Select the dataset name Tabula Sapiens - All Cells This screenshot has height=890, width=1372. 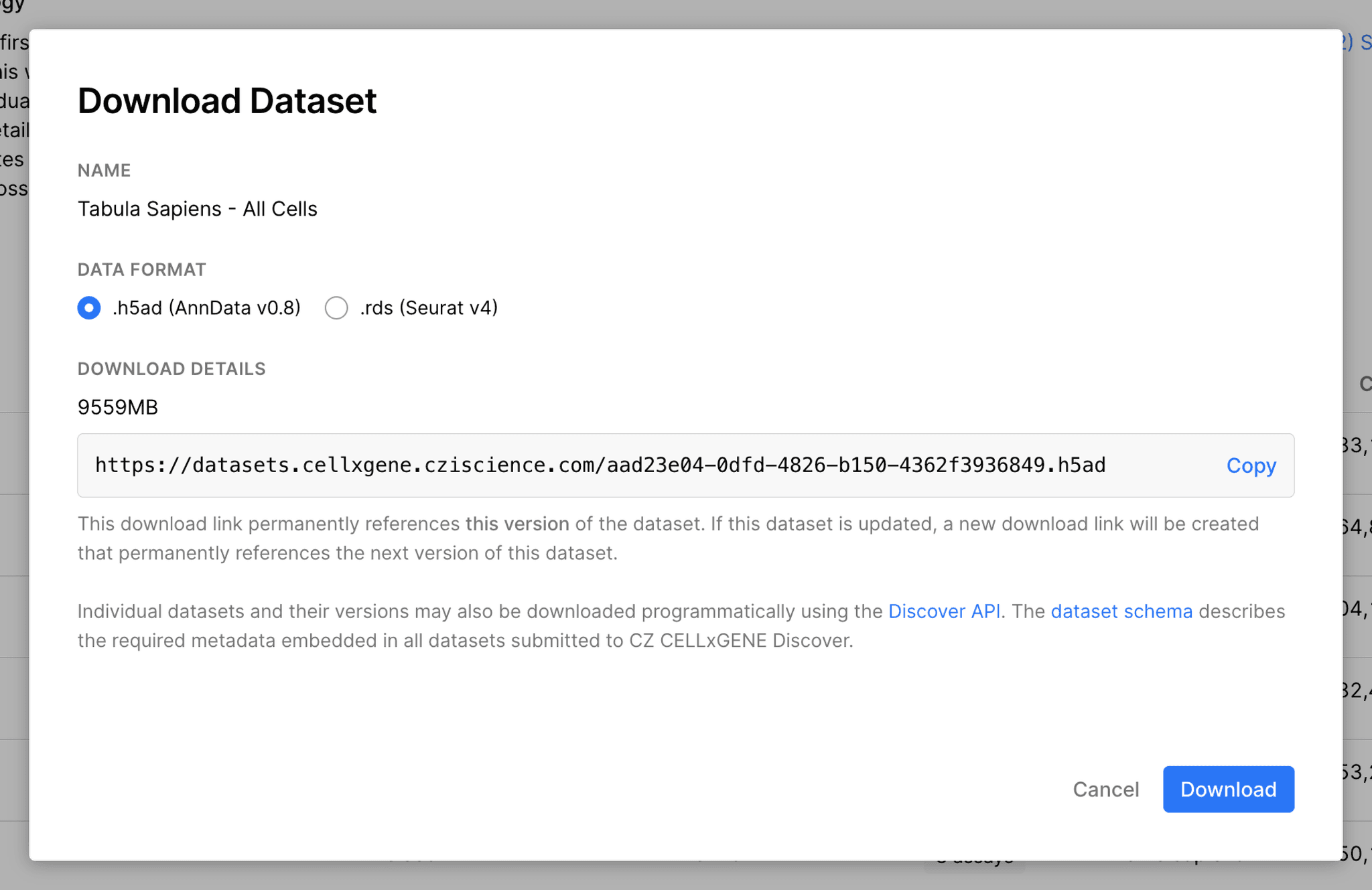(198, 208)
